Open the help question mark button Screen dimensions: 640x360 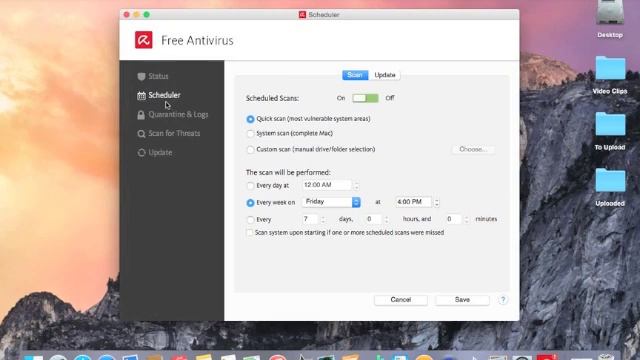click(x=503, y=300)
